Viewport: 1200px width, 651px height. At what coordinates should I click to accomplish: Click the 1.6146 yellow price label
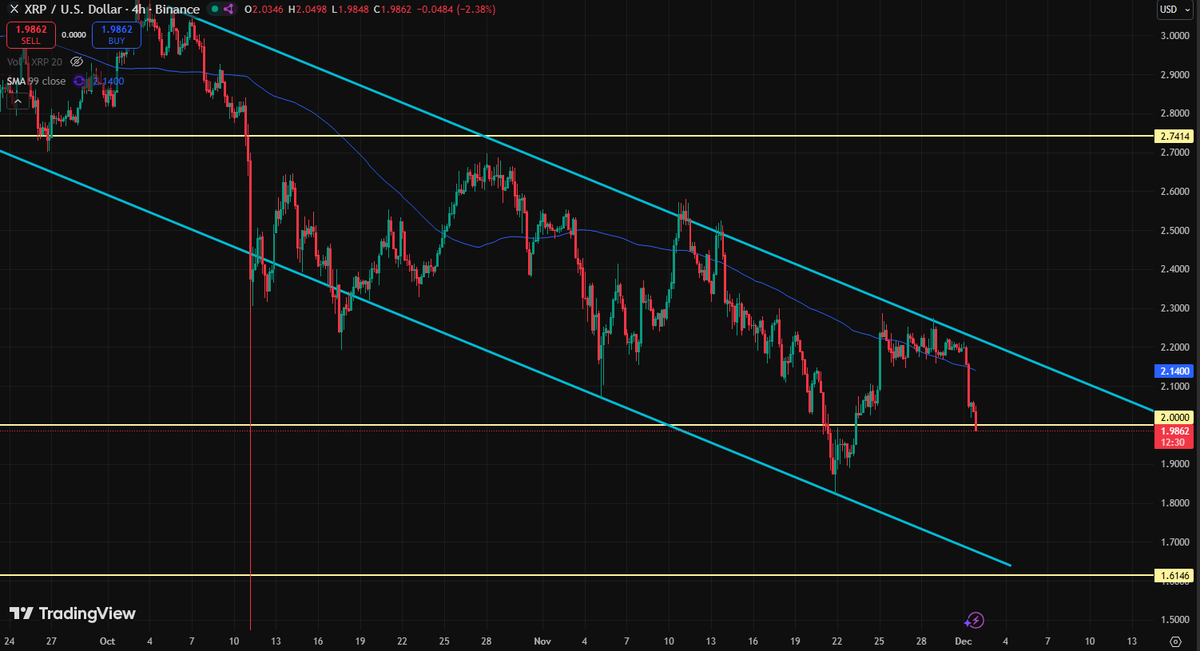pyautogui.click(x=1173, y=576)
